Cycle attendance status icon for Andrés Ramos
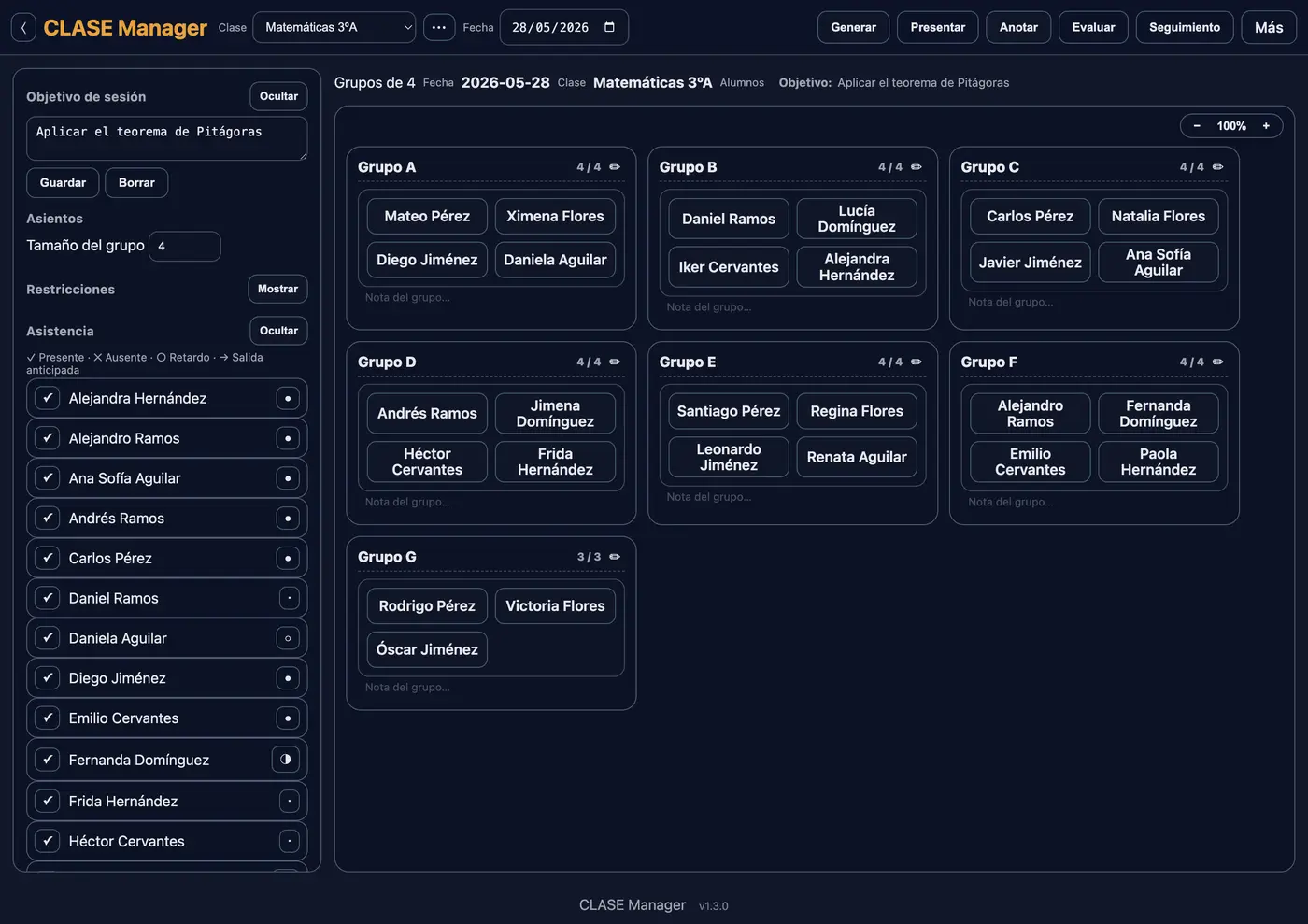The height and width of the screenshot is (924, 1308). tap(288, 519)
